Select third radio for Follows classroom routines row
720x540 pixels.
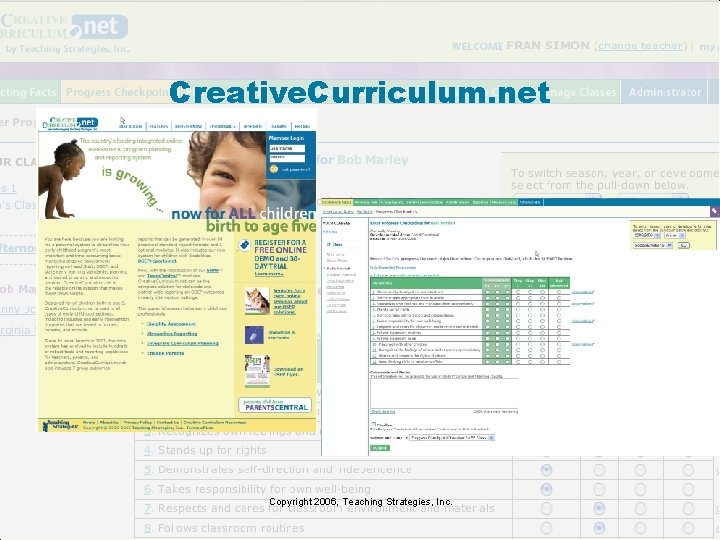pos(641,528)
